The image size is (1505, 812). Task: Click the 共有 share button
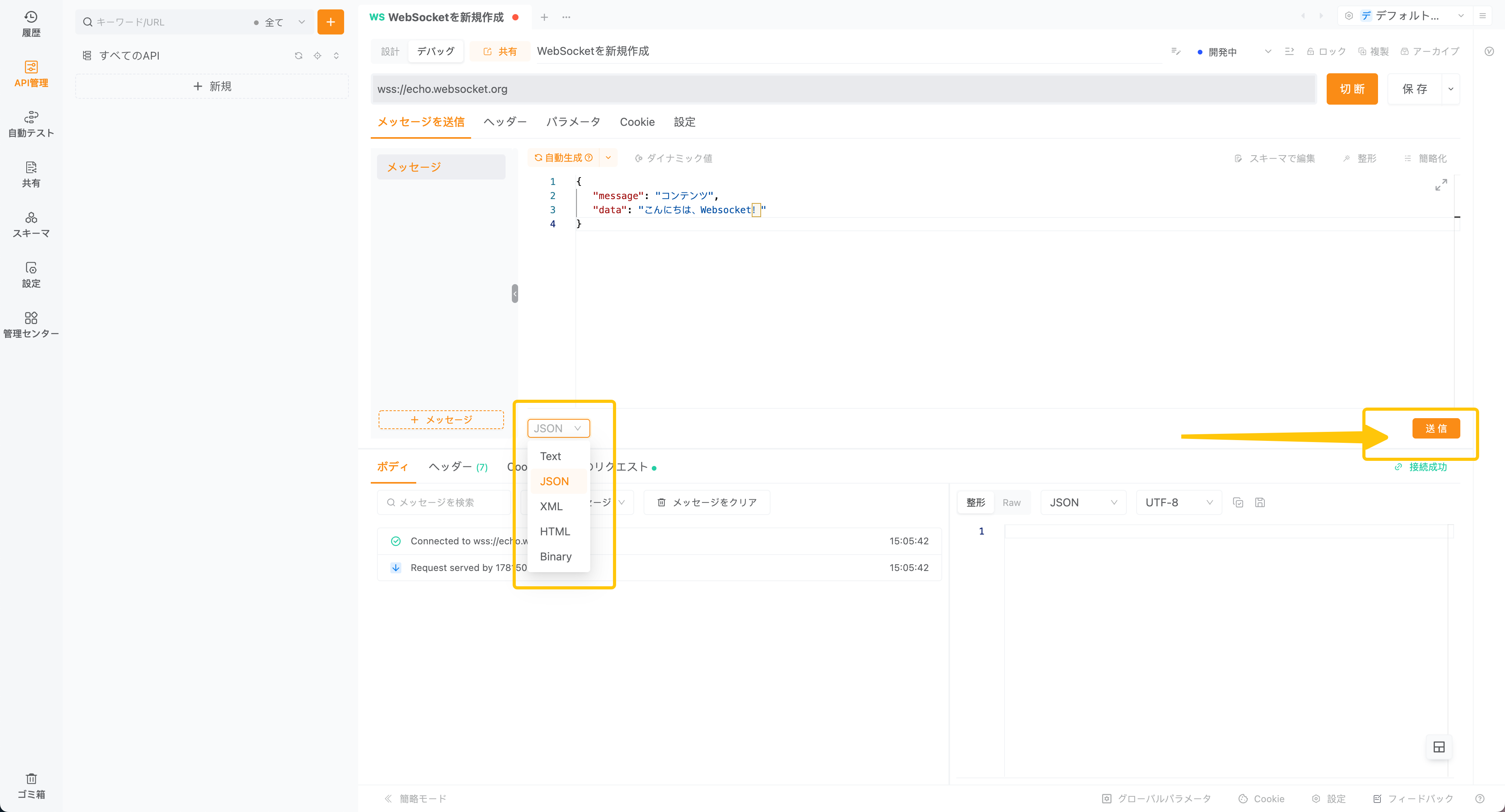(500, 51)
